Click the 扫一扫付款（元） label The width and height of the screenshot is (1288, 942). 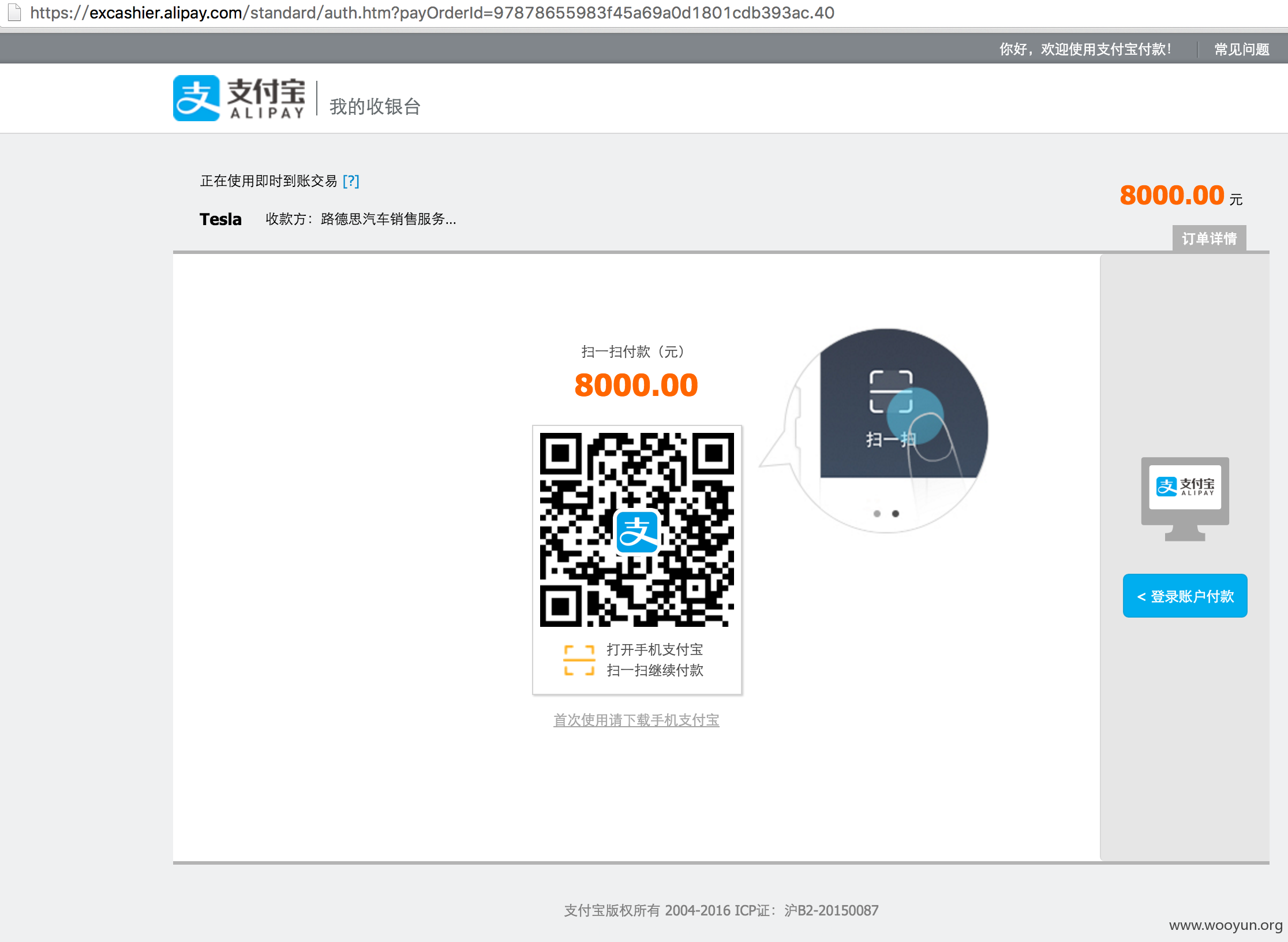click(636, 352)
